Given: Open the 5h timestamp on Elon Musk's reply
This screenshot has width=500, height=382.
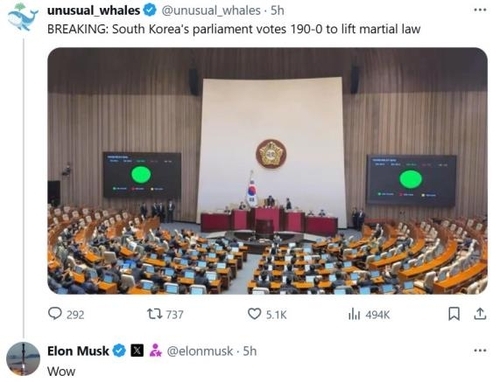Looking at the screenshot, I should pyautogui.click(x=250, y=351).
